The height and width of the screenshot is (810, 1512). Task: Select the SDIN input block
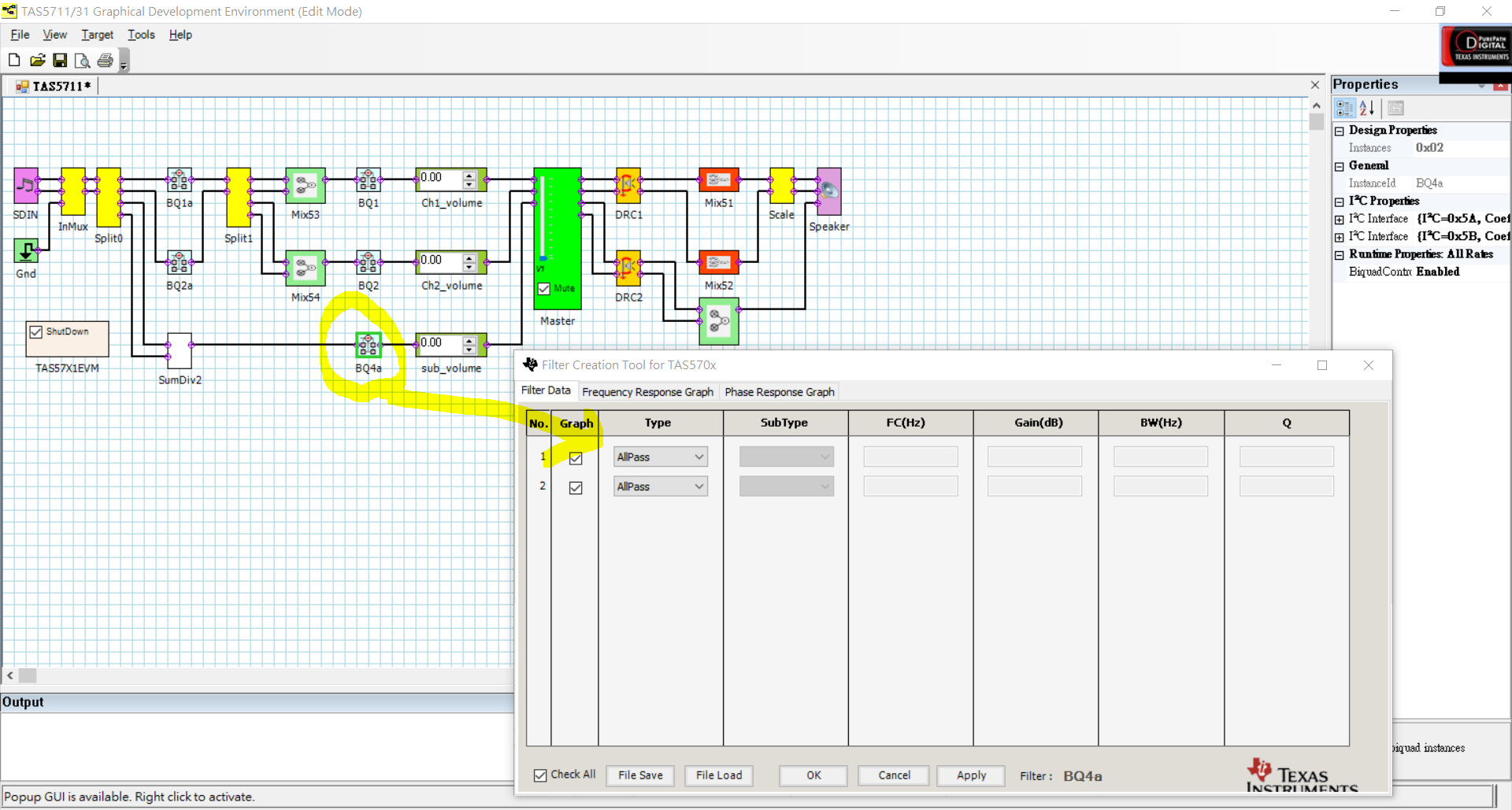click(x=26, y=186)
